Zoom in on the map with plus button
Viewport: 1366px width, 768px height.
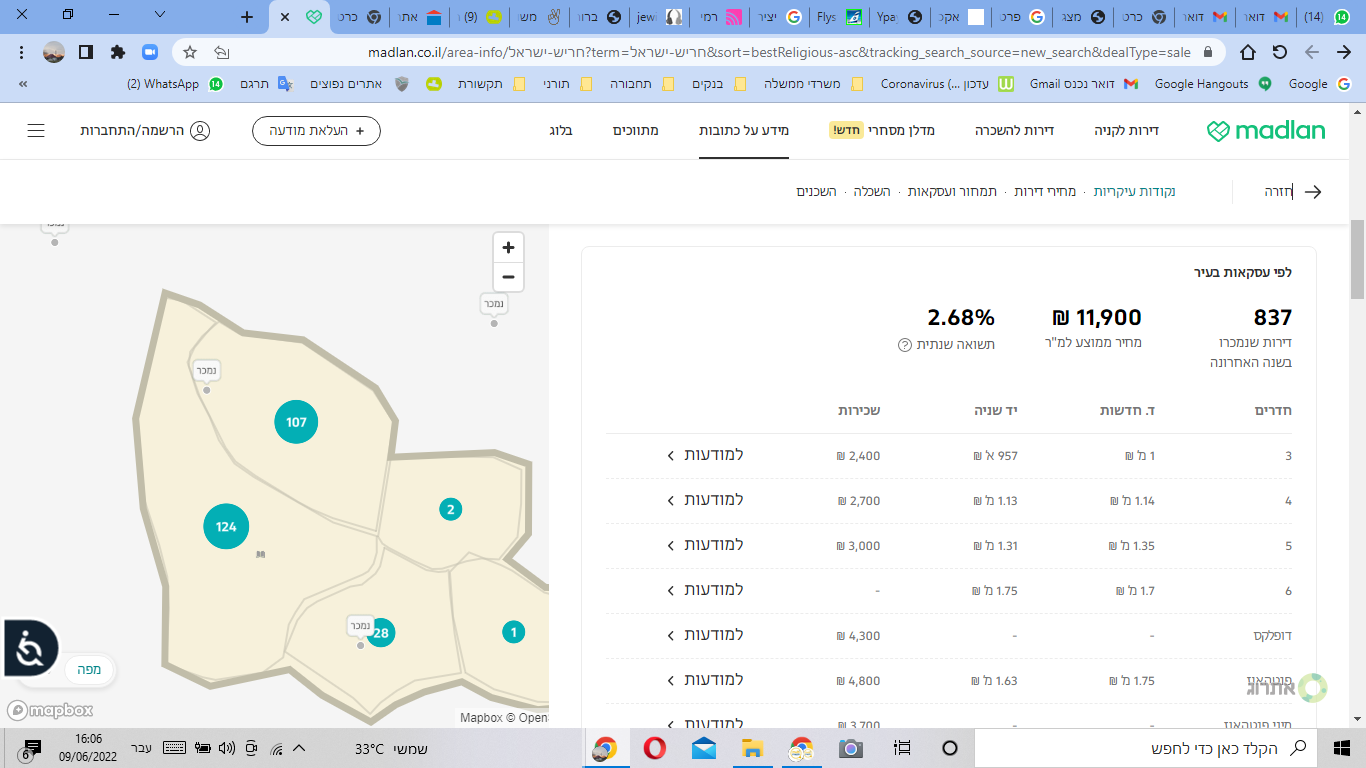pyautogui.click(x=508, y=248)
